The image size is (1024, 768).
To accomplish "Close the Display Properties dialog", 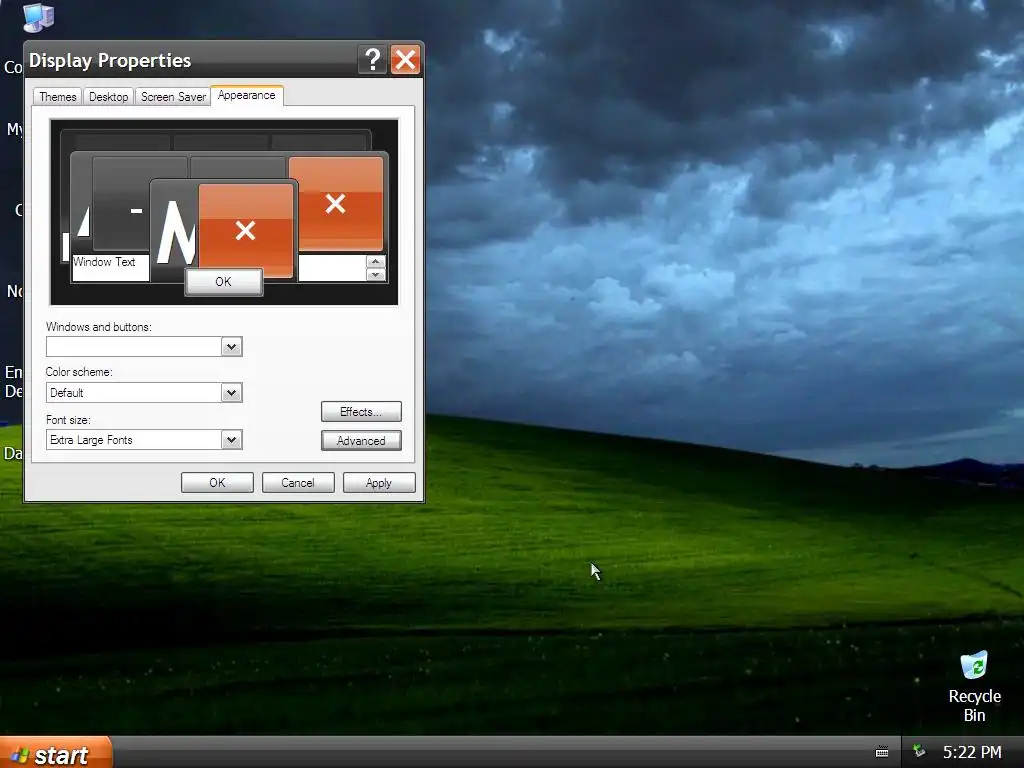I will coord(406,60).
